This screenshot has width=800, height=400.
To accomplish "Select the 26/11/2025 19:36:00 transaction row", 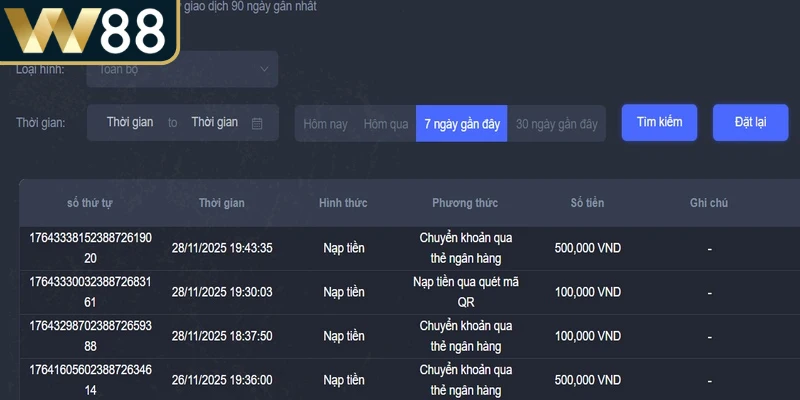I will pos(222,380).
